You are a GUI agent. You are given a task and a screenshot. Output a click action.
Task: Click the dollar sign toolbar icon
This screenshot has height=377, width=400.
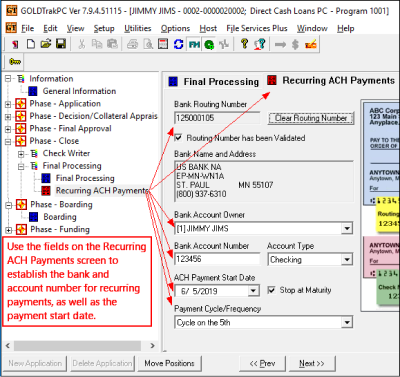point(295,44)
